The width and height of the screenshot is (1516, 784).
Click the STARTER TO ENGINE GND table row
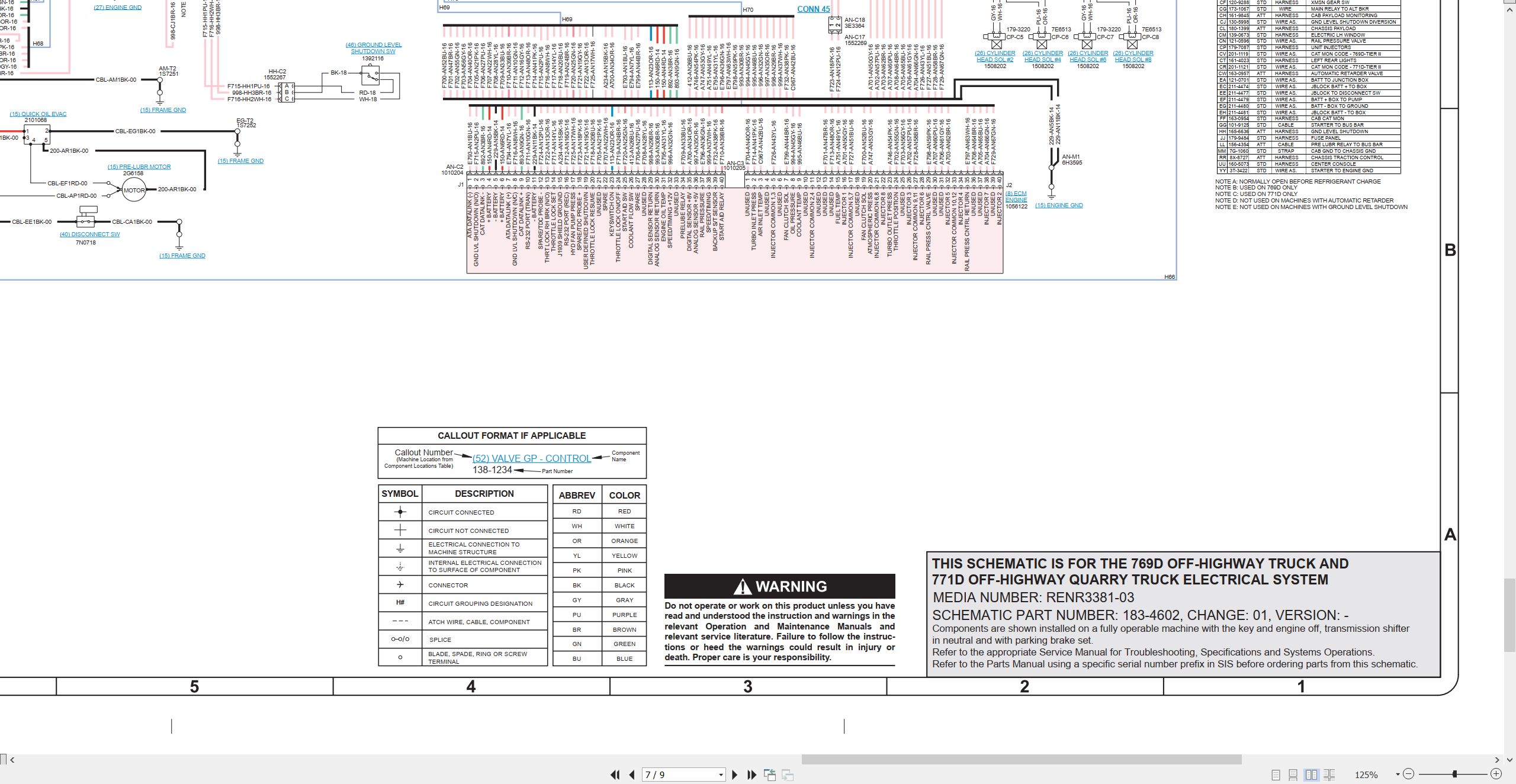pos(1308,171)
